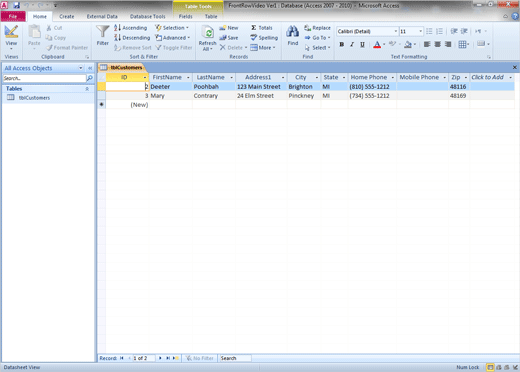Click the Copy icon

coord(49,38)
